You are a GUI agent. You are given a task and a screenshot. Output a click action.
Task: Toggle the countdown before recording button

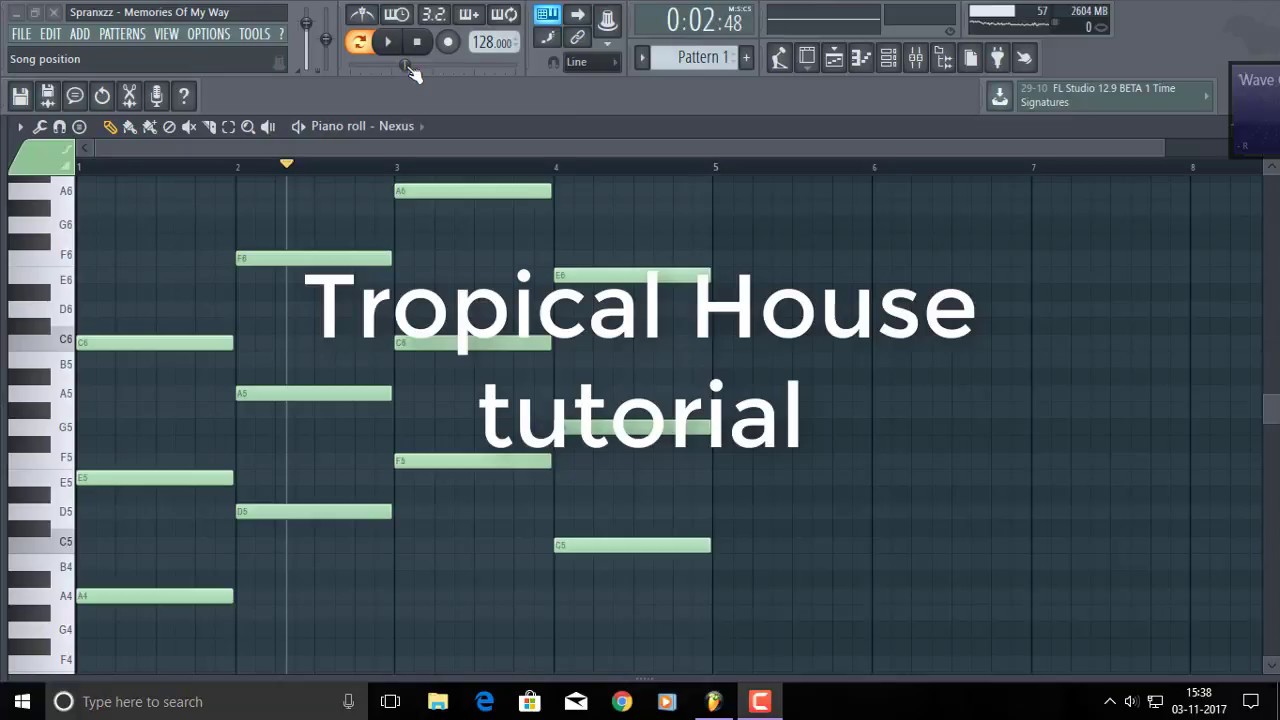(433, 14)
